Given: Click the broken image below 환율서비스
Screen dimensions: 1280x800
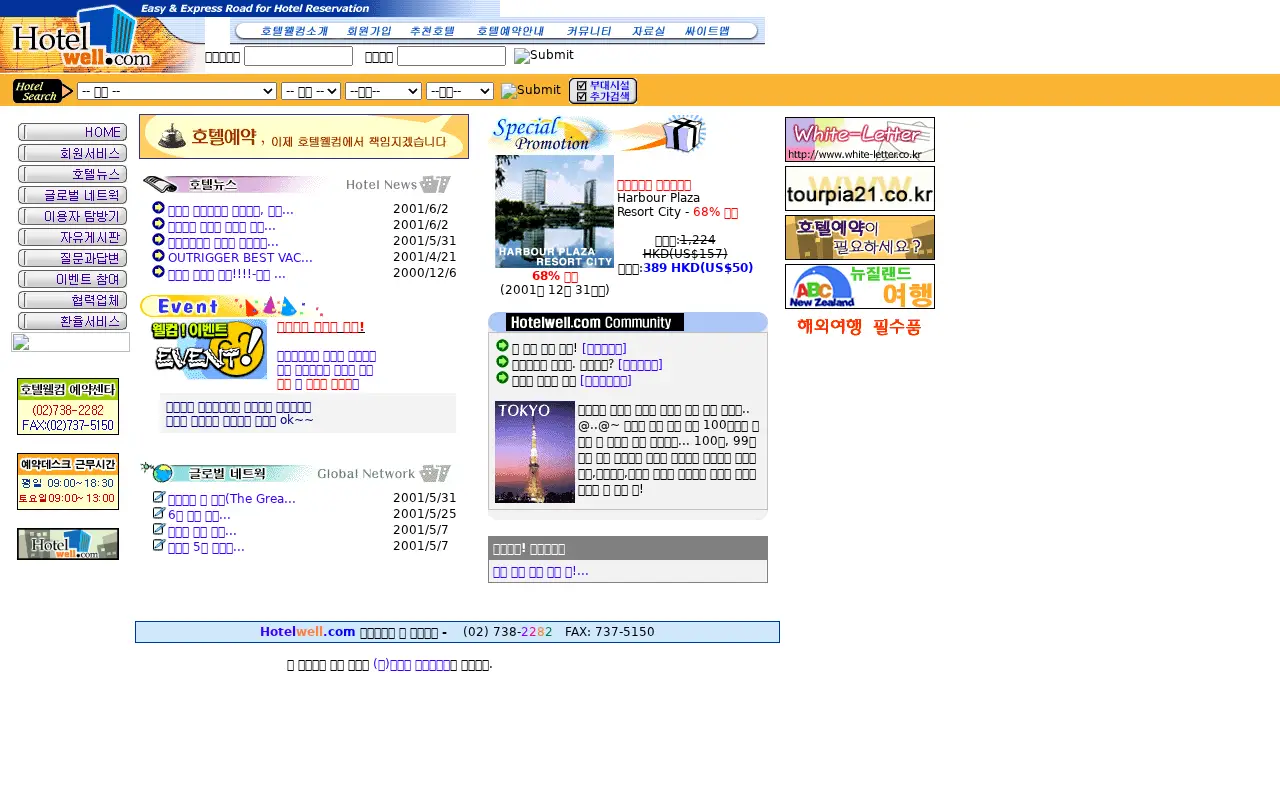Looking at the screenshot, I should pos(70,342).
